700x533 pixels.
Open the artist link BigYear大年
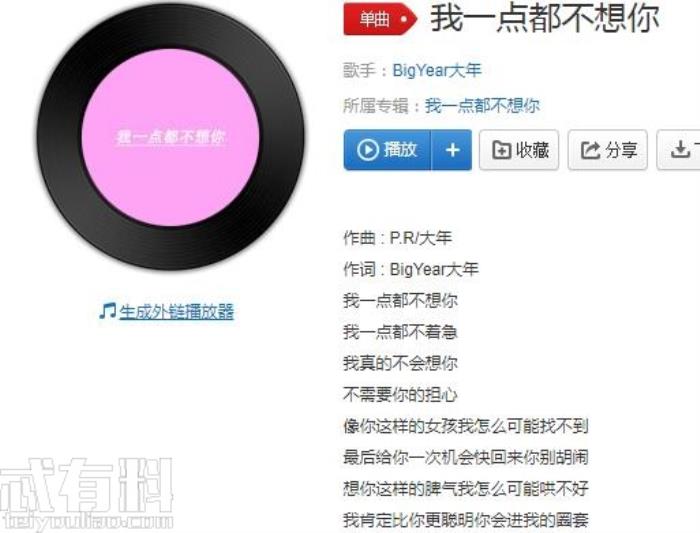pos(437,71)
